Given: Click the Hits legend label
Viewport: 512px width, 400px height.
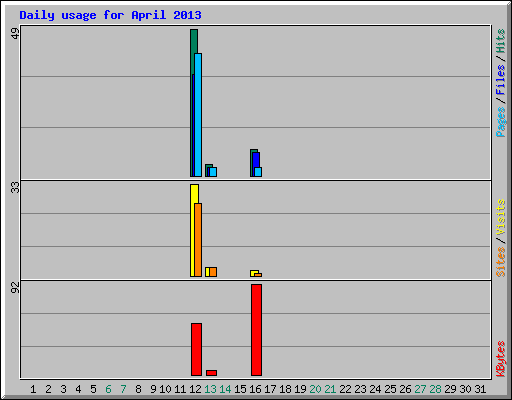Looking at the screenshot, I should [x=501, y=41].
